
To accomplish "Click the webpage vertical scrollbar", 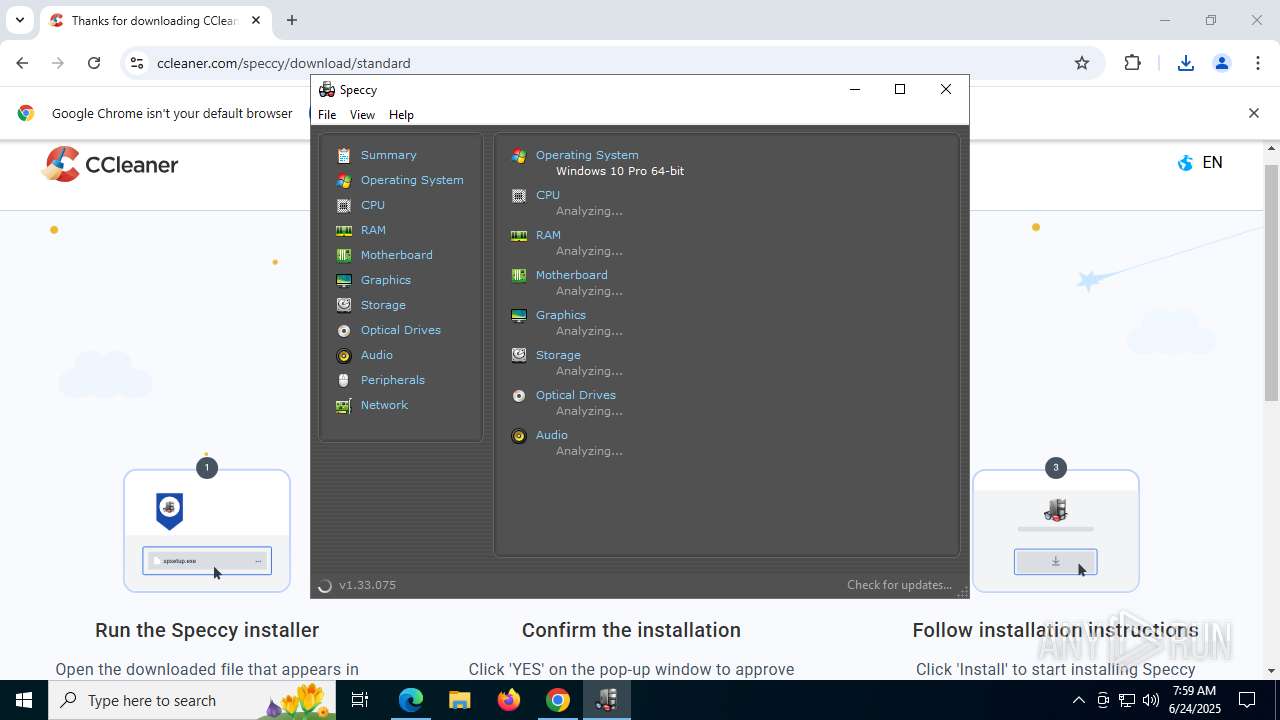I will pyautogui.click(x=1272, y=282).
